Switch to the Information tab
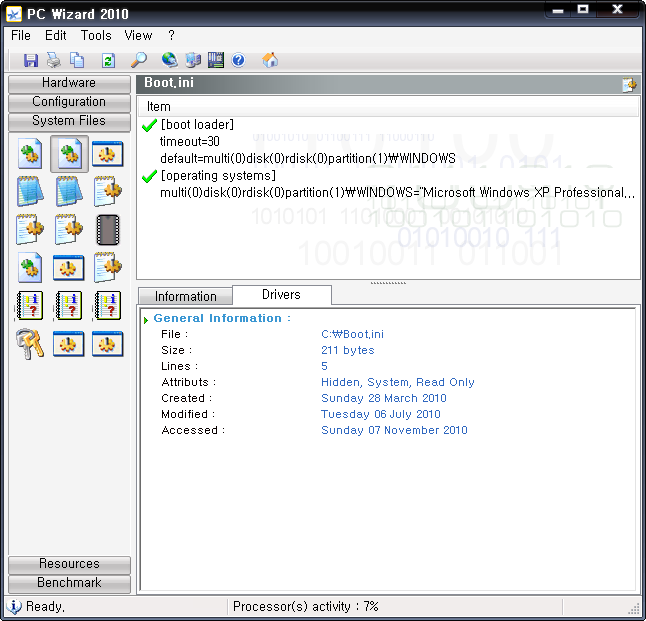This screenshot has height=621, width=646. tap(185, 296)
